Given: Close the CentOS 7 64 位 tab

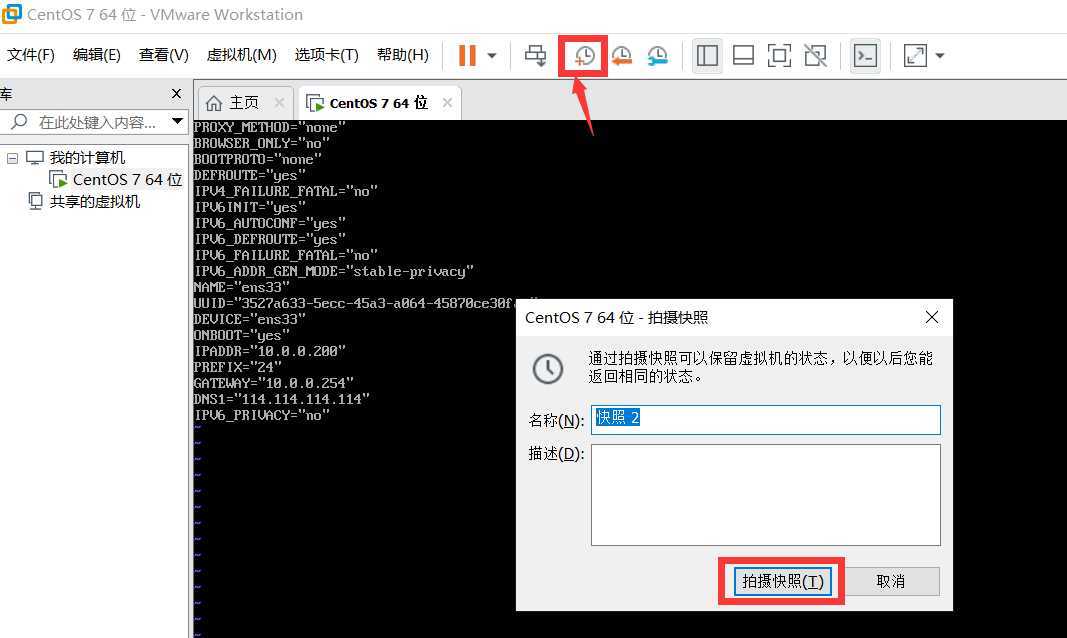Looking at the screenshot, I should coord(447,102).
